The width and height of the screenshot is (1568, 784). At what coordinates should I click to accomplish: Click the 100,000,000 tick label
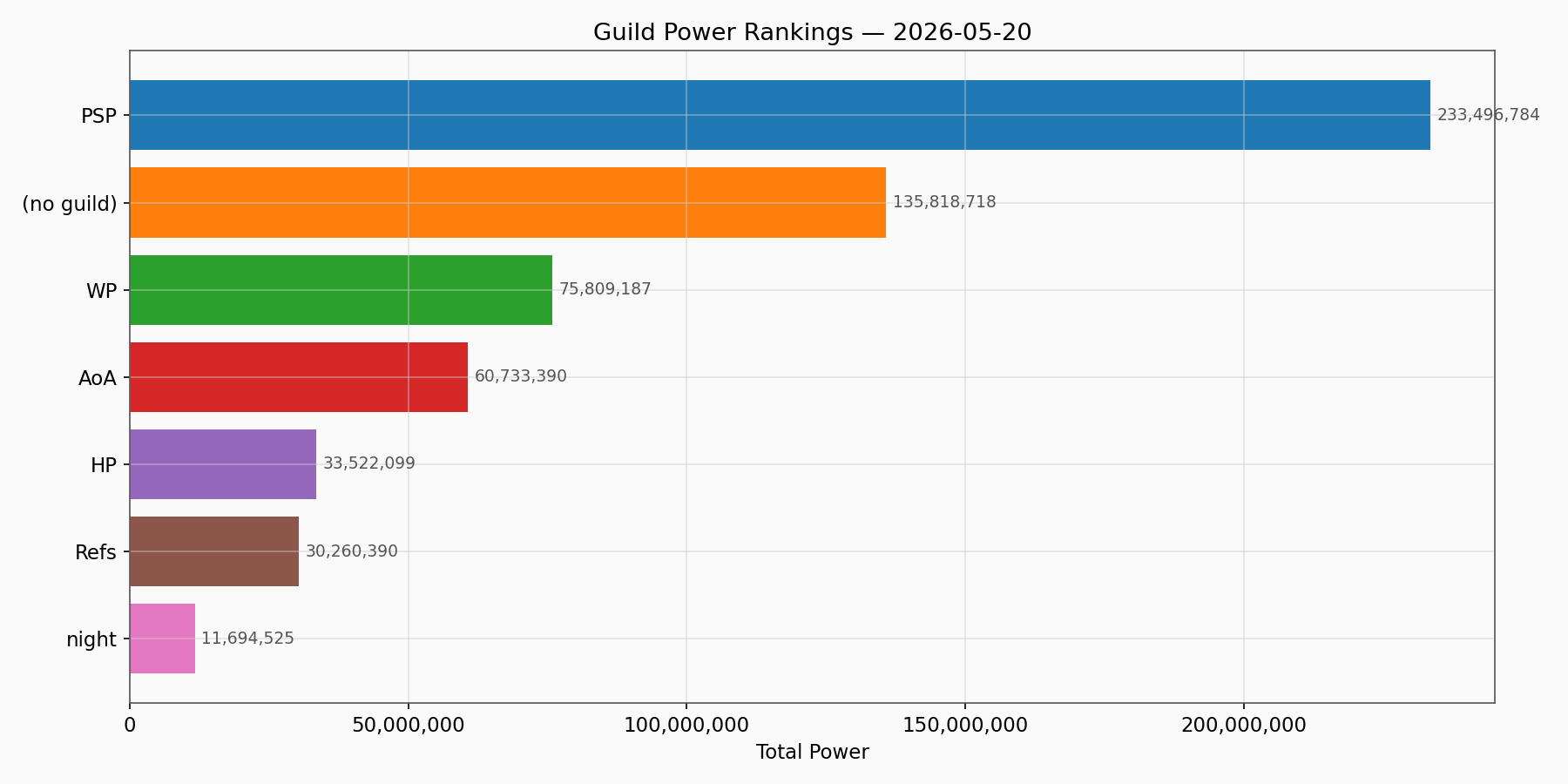tap(686, 725)
